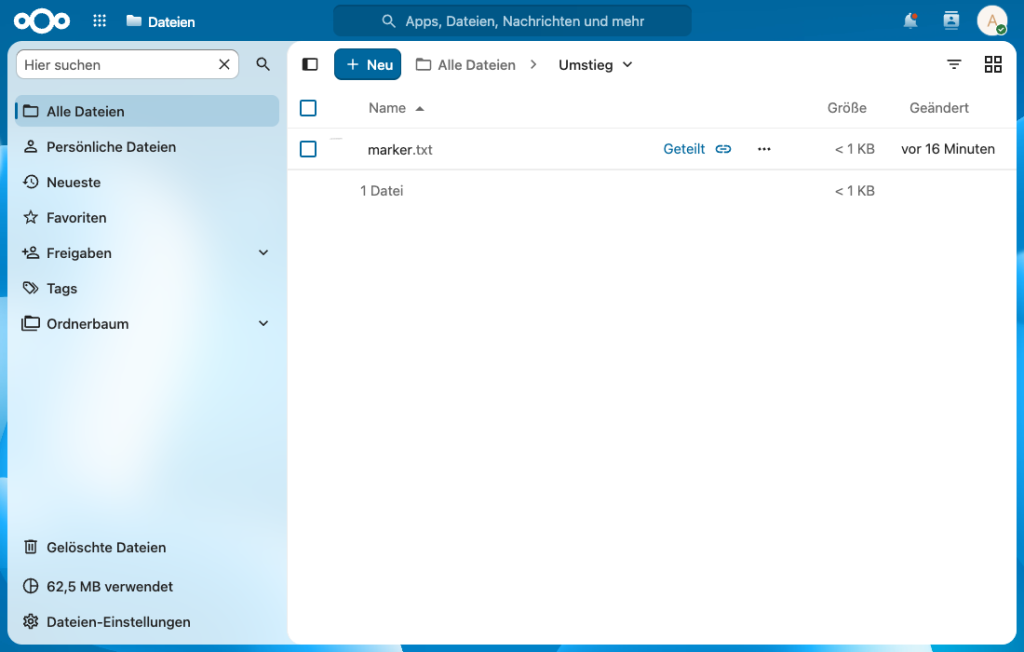Image resolution: width=1024 pixels, height=652 pixels.
Task: Open the apps grid menu
Action: click(99, 21)
